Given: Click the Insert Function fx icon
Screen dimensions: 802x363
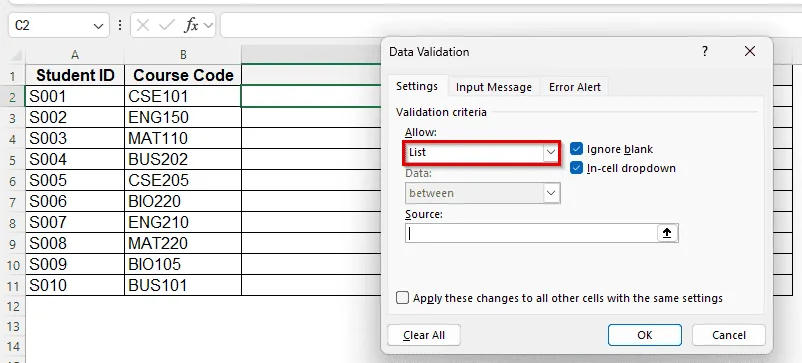Looking at the screenshot, I should (x=191, y=25).
